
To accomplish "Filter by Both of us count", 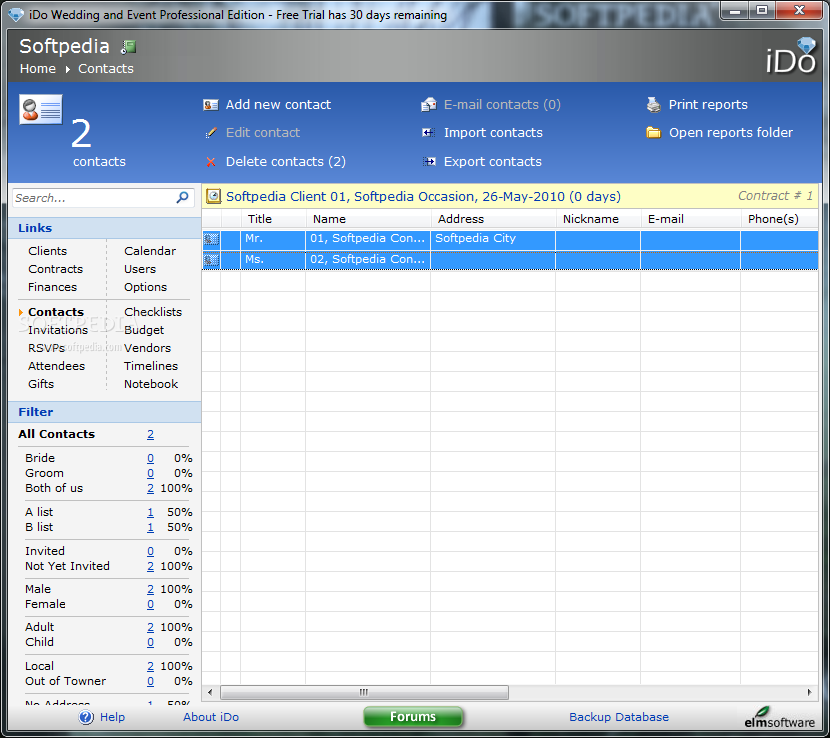I will pos(150,489).
